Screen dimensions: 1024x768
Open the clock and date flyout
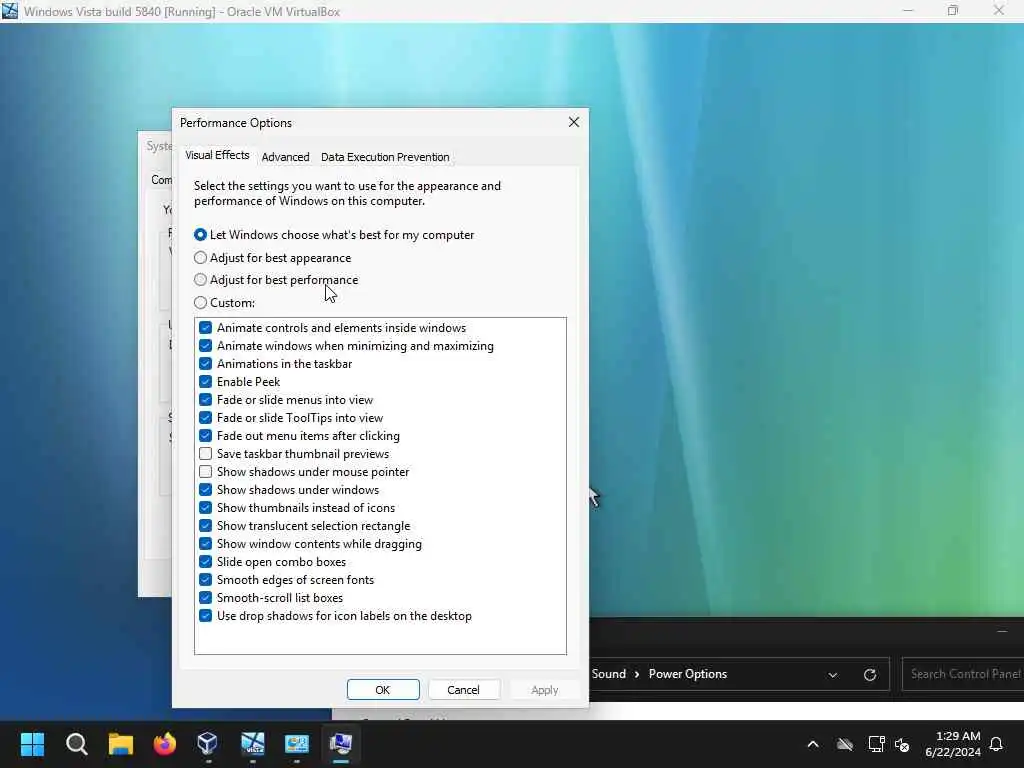(x=952, y=744)
